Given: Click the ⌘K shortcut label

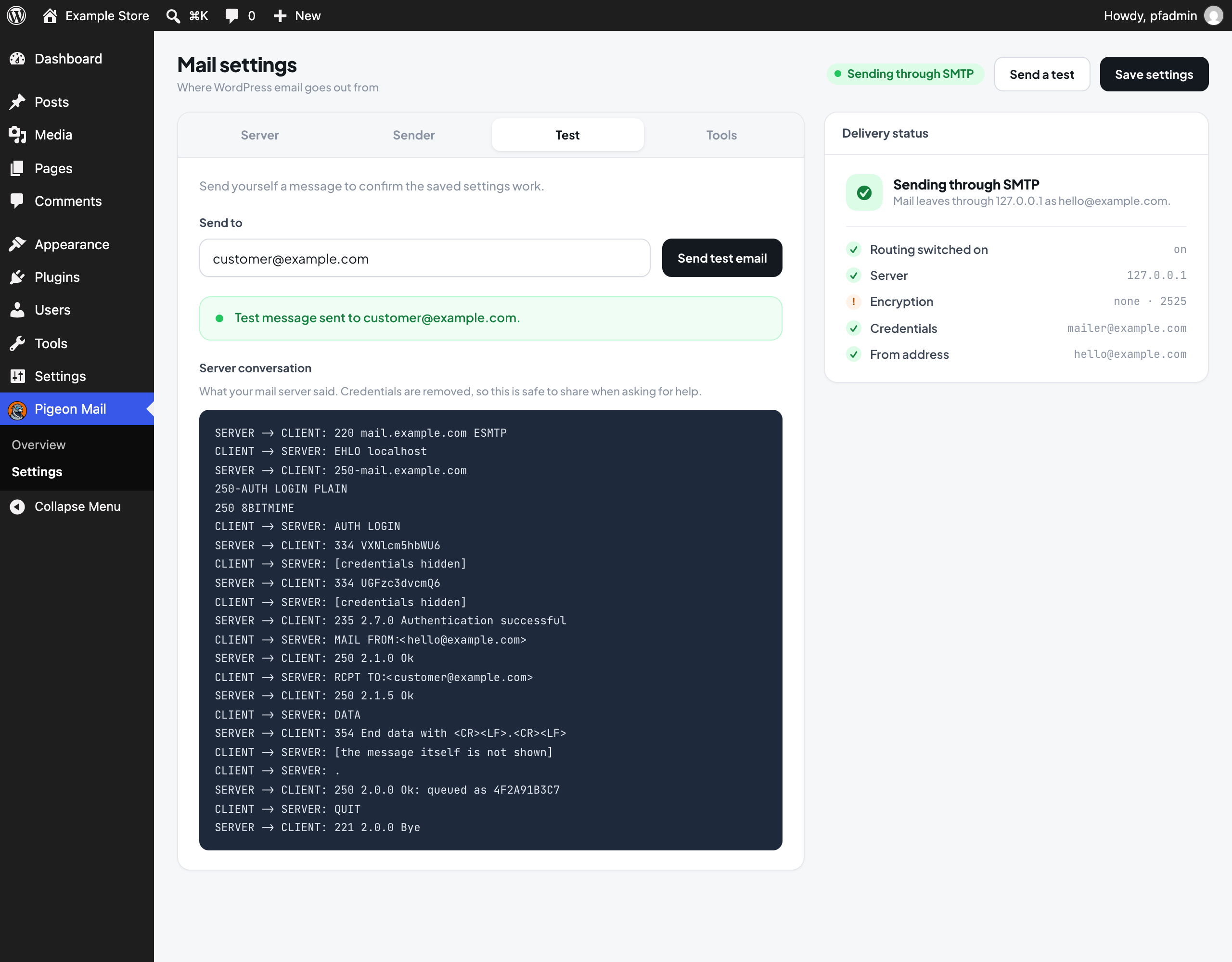Looking at the screenshot, I should [199, 16].
